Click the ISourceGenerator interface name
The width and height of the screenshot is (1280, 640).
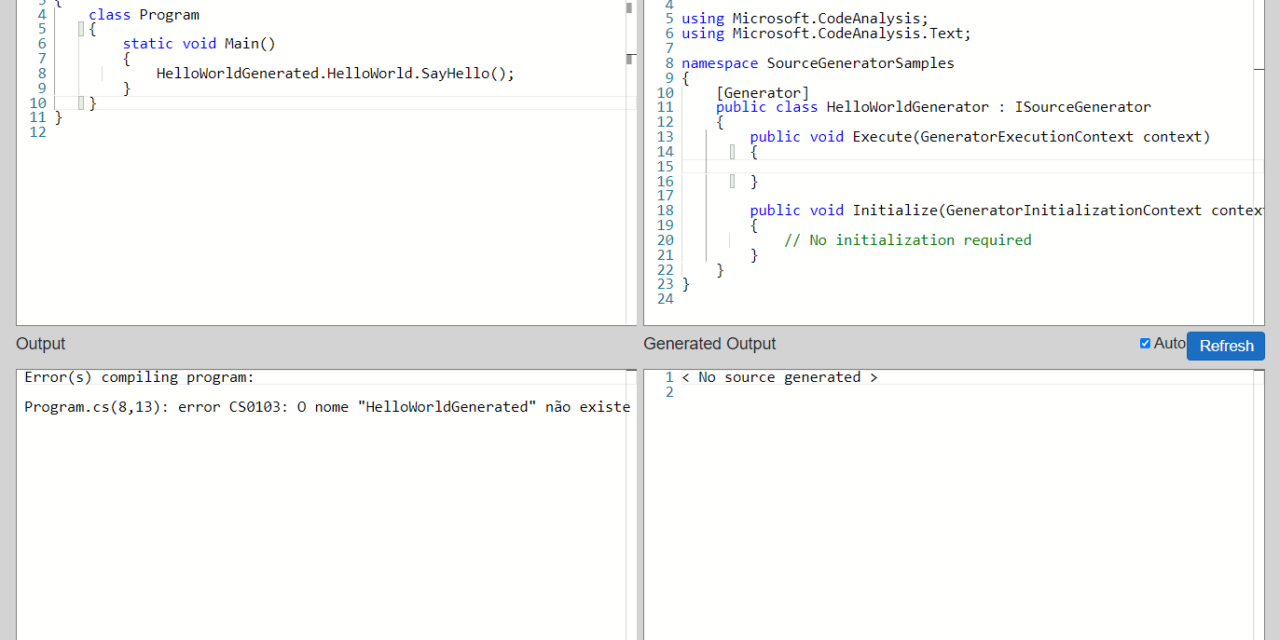1082,107
